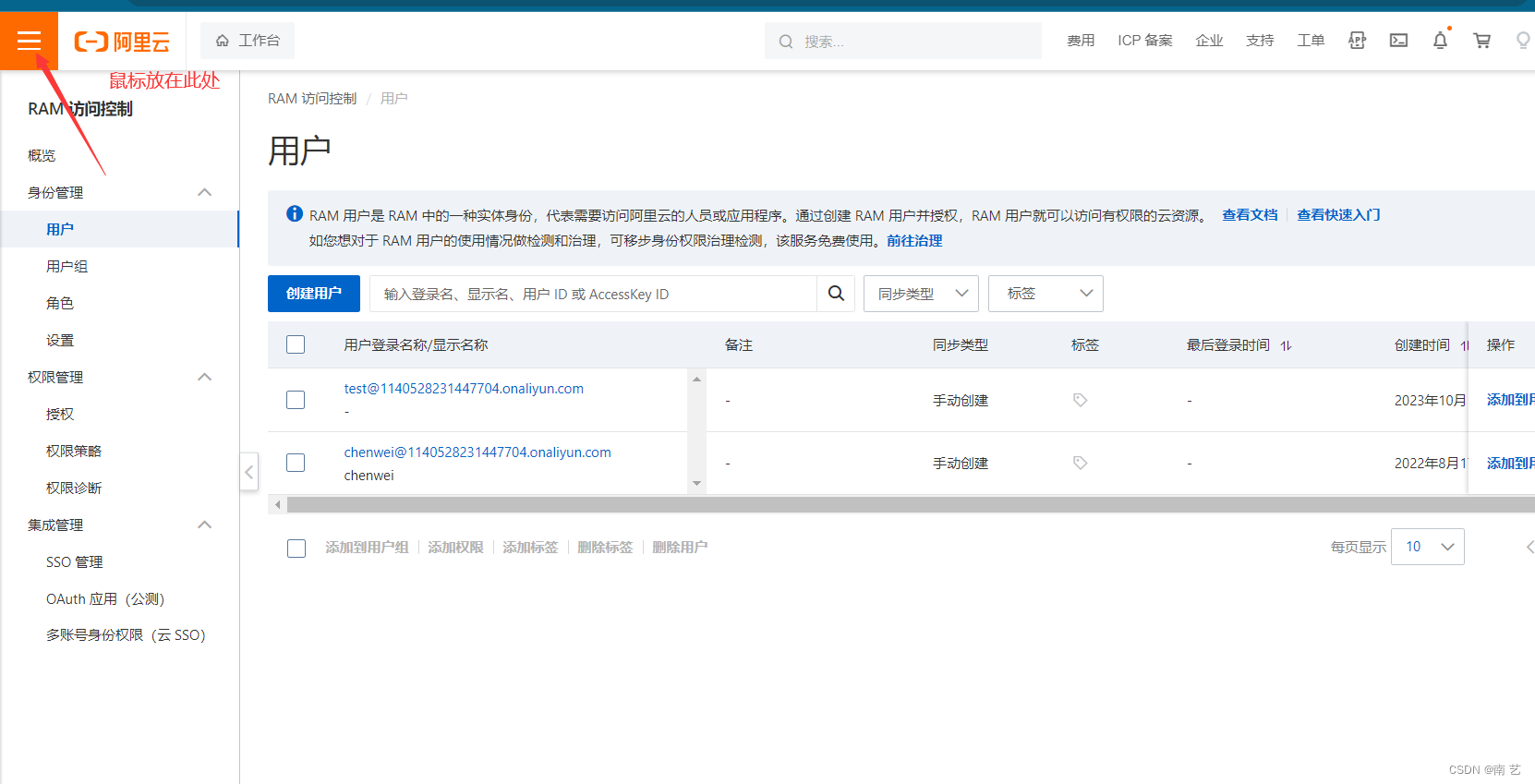Image resolution: width=1535 pixels, height=784 pixels.
Task: Open the orange hamburger menu
Action: (29, 41)
